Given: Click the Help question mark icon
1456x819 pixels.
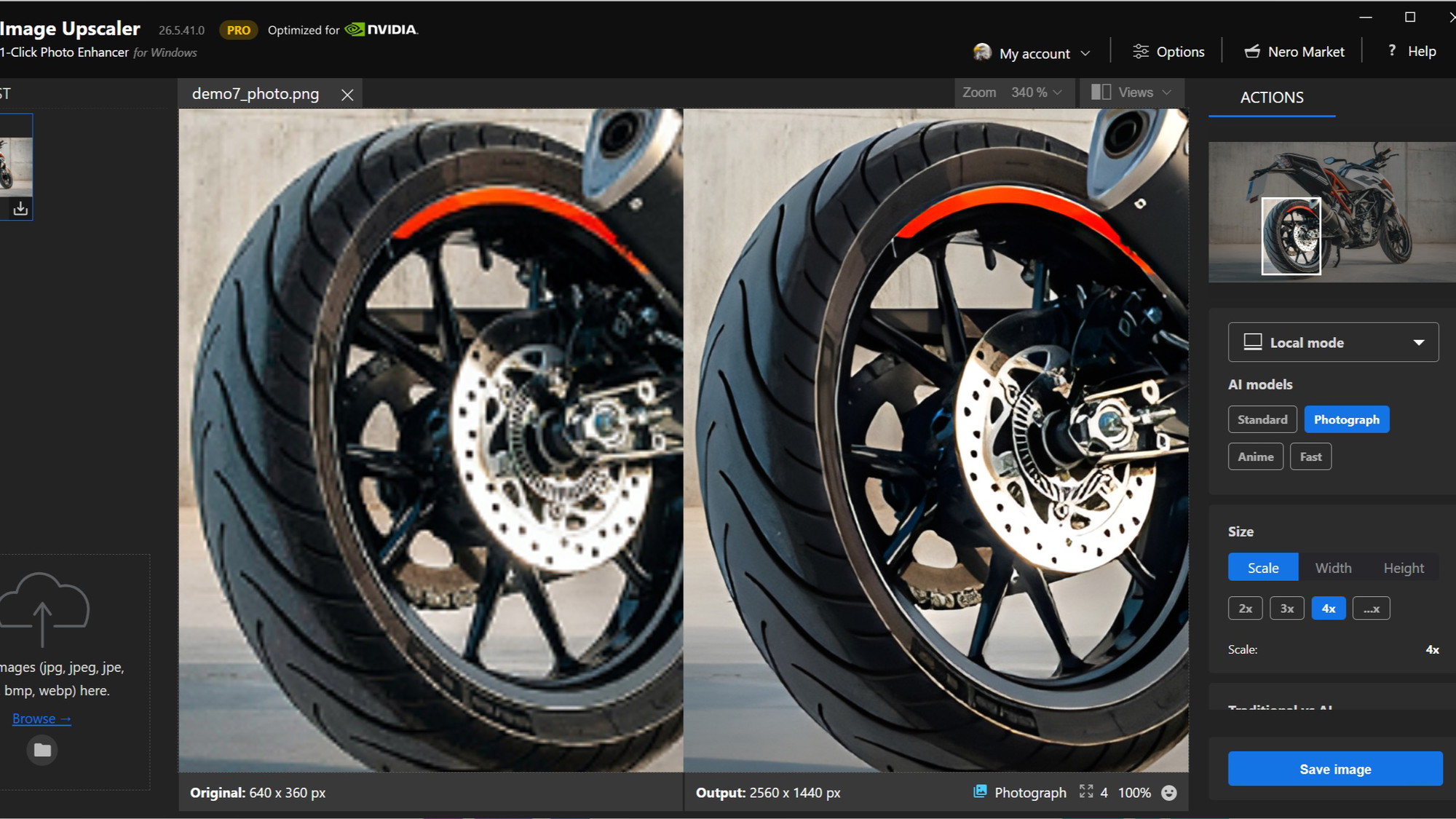Looking at the screenshot, I should 1392,50.
